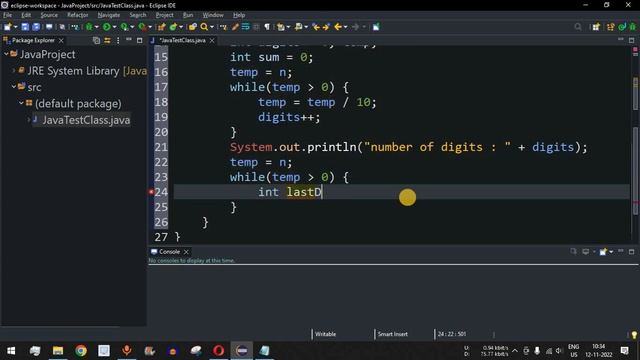Collapse the default package node
This screenshot has width=640, height=360.
(x=21, y=103)
